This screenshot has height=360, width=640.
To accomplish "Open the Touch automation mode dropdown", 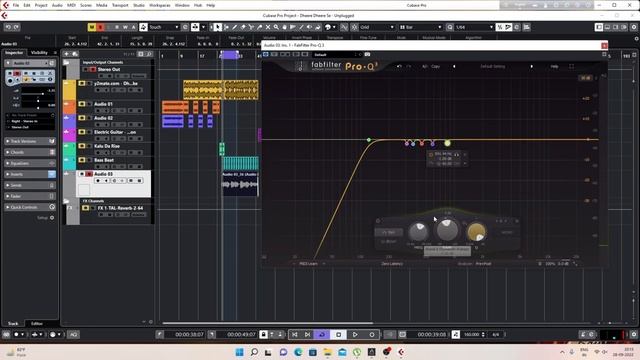I will (x=164, y=27).
